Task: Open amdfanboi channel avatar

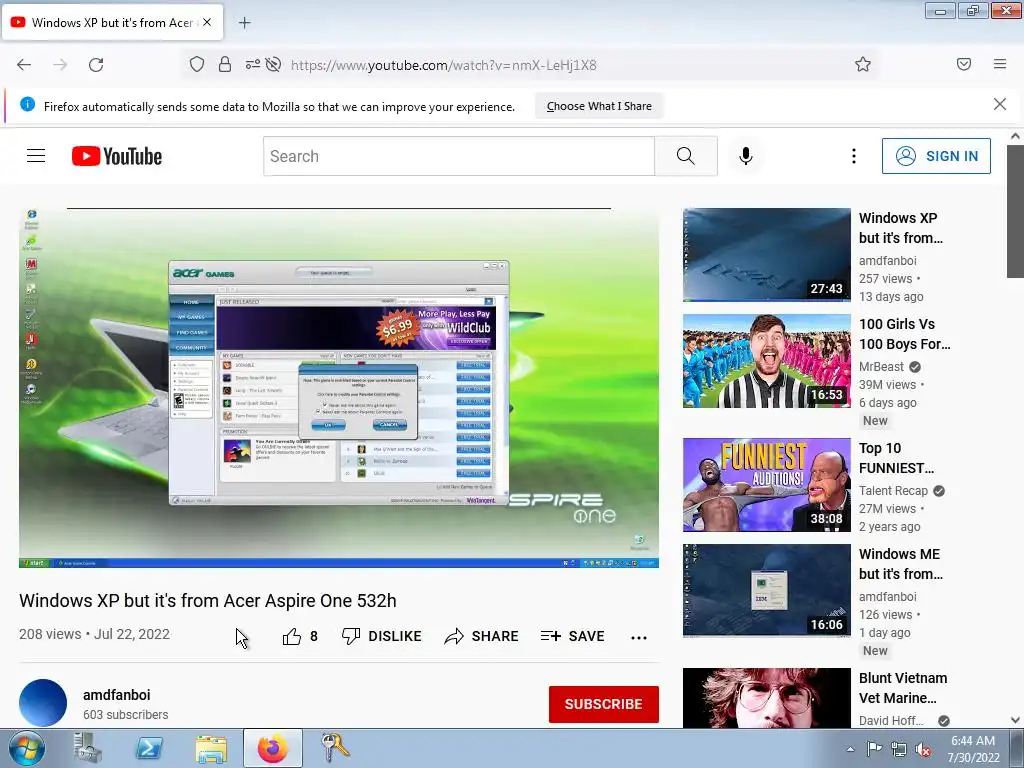Action: point(43,703)
